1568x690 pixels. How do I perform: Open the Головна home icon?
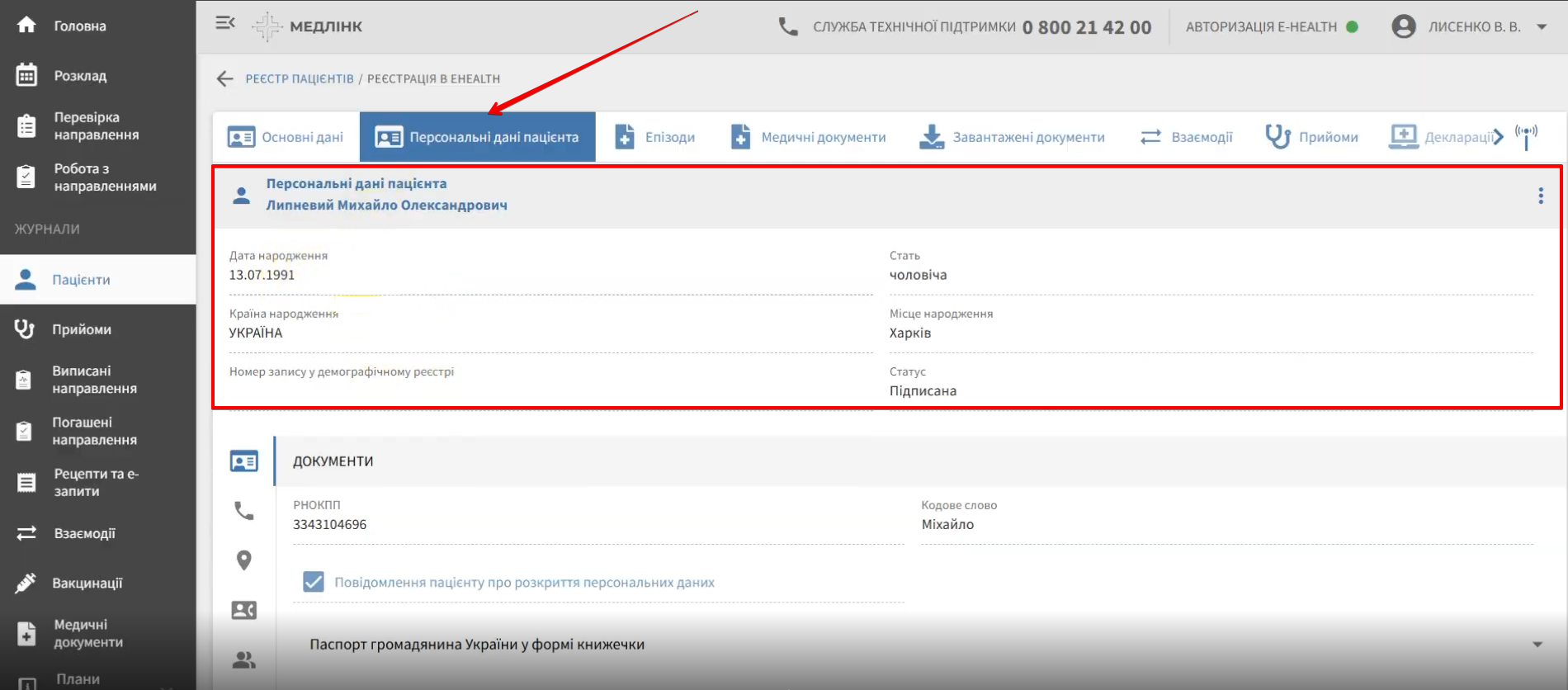pyautogui.click(x=26, y=26)
